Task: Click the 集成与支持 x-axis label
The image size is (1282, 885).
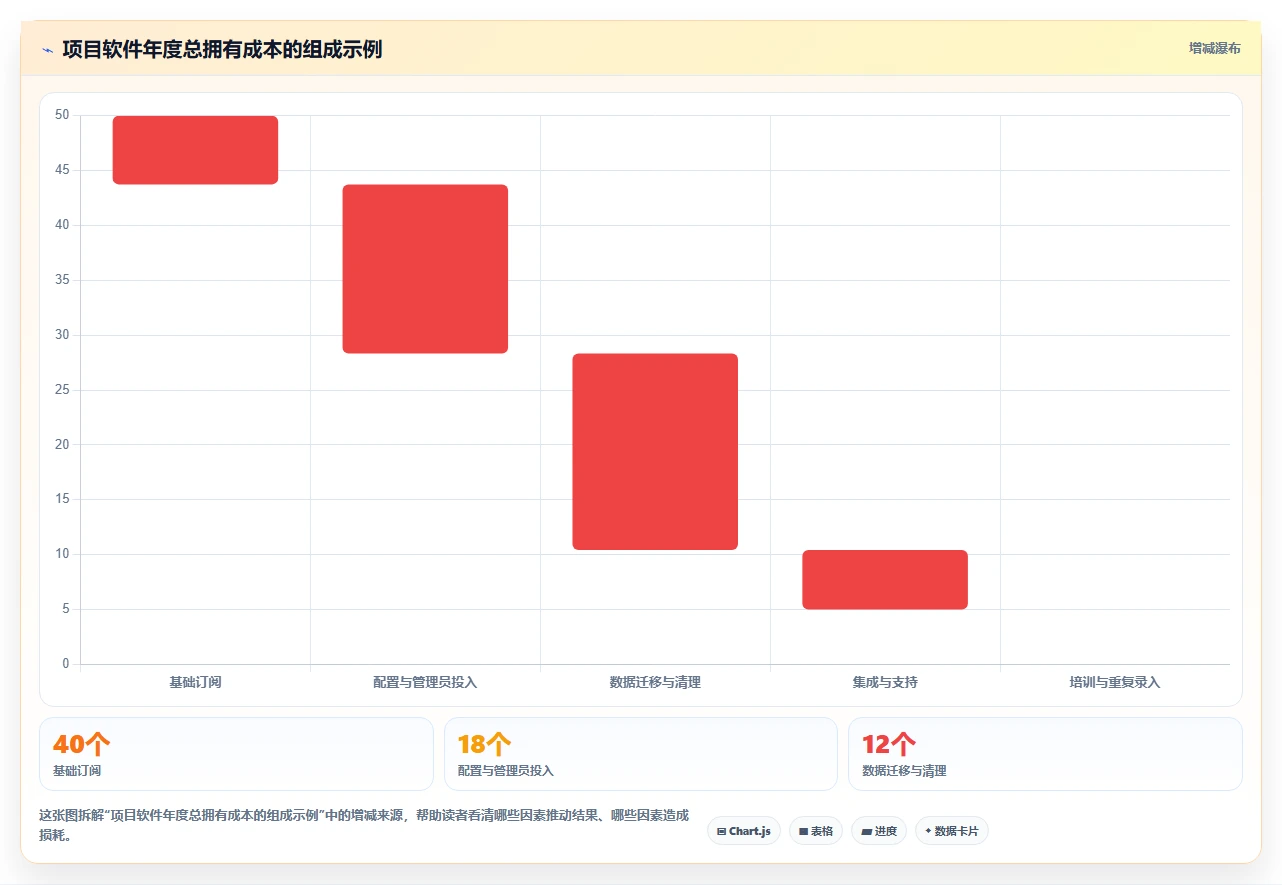Action: 885,682
